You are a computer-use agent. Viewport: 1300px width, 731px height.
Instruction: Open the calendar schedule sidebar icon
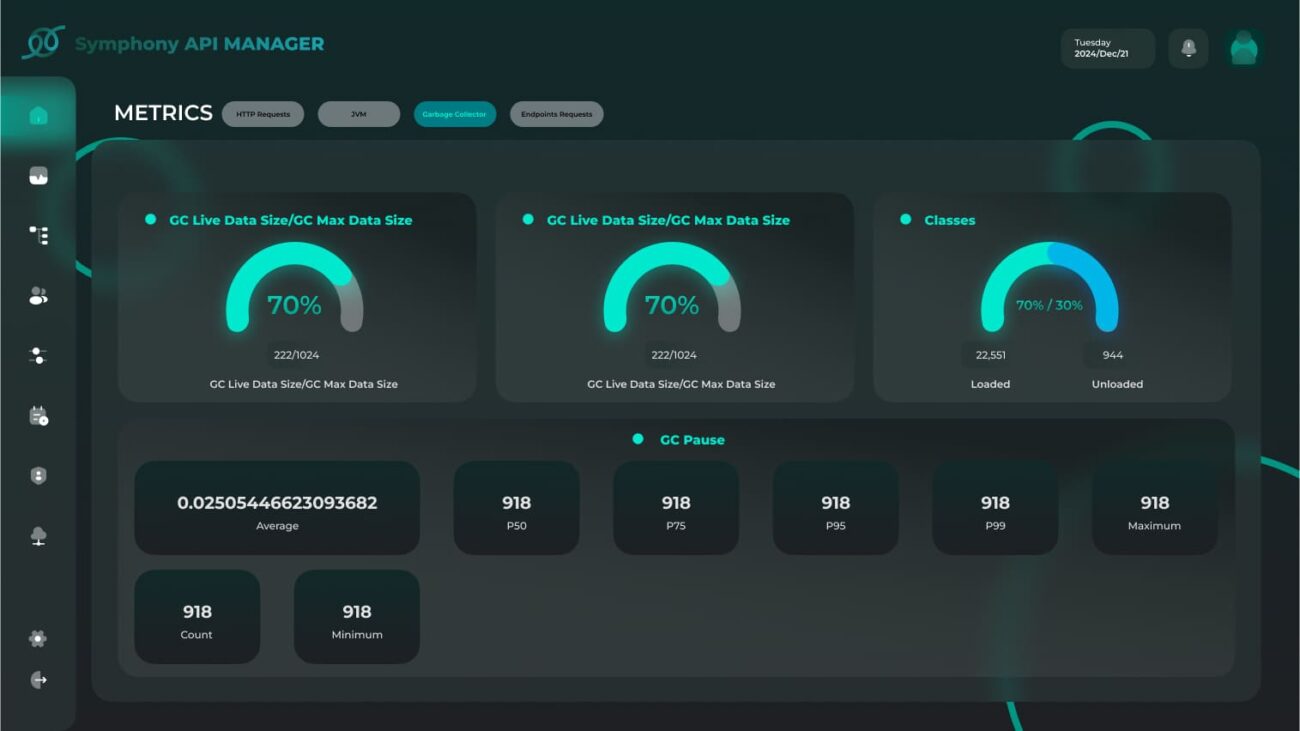pos(38,416)
